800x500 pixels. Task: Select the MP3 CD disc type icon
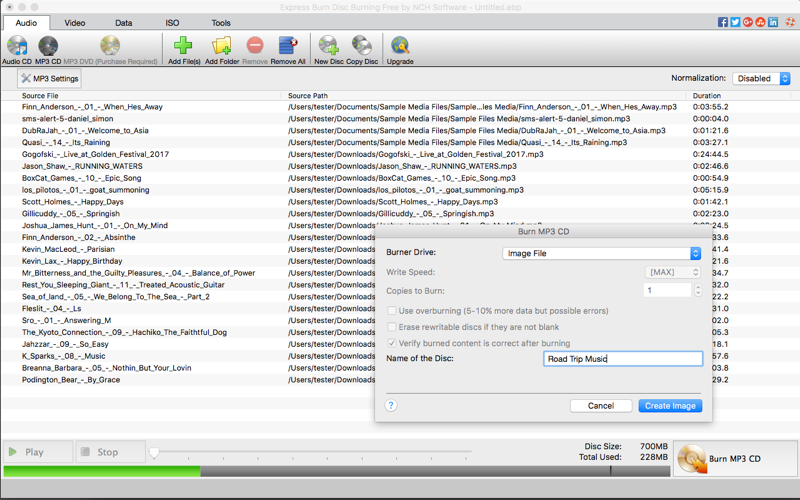(x=48, y=47)
